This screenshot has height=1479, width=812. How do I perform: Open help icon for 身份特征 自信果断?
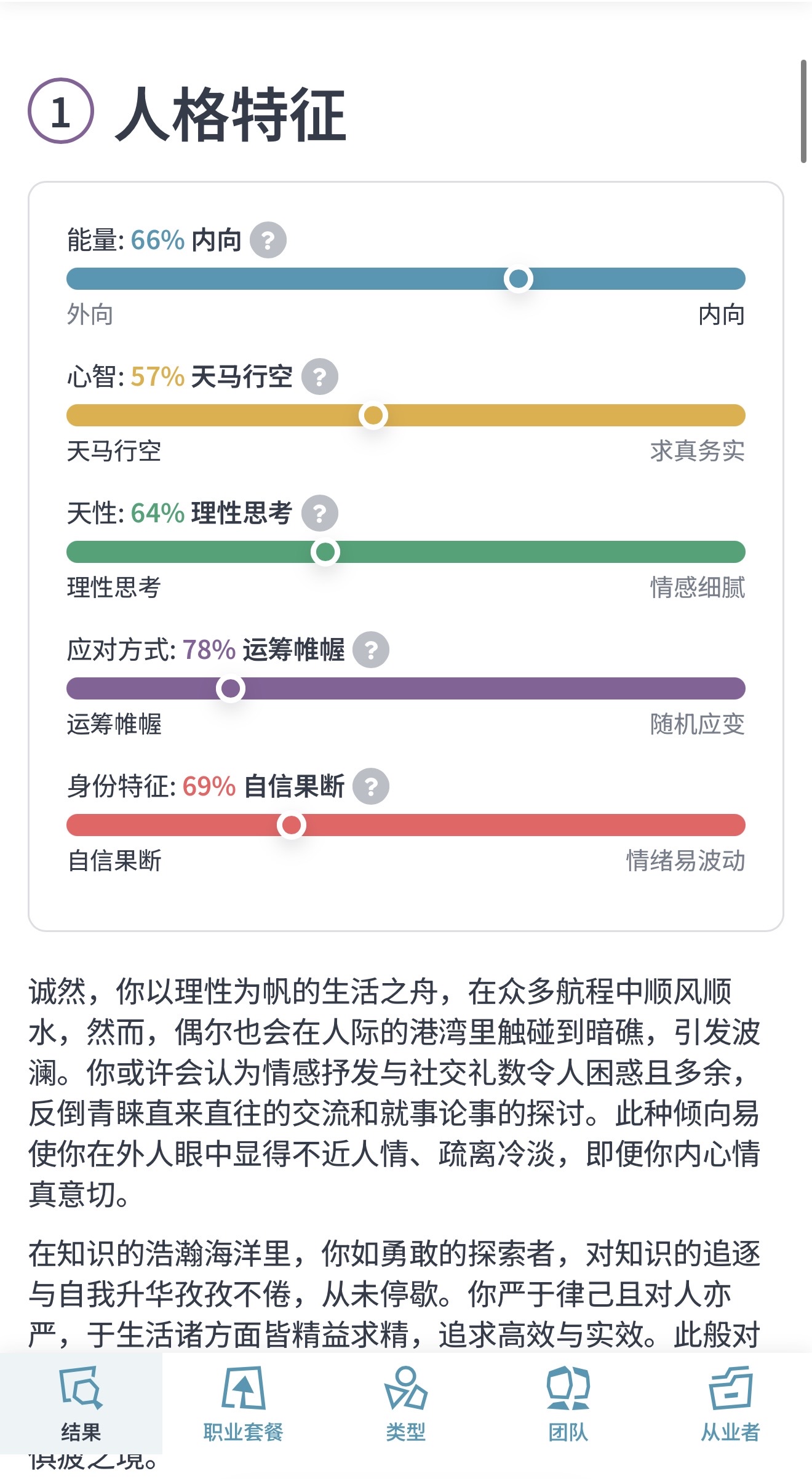pyautogui.click(x=371, y=786)
